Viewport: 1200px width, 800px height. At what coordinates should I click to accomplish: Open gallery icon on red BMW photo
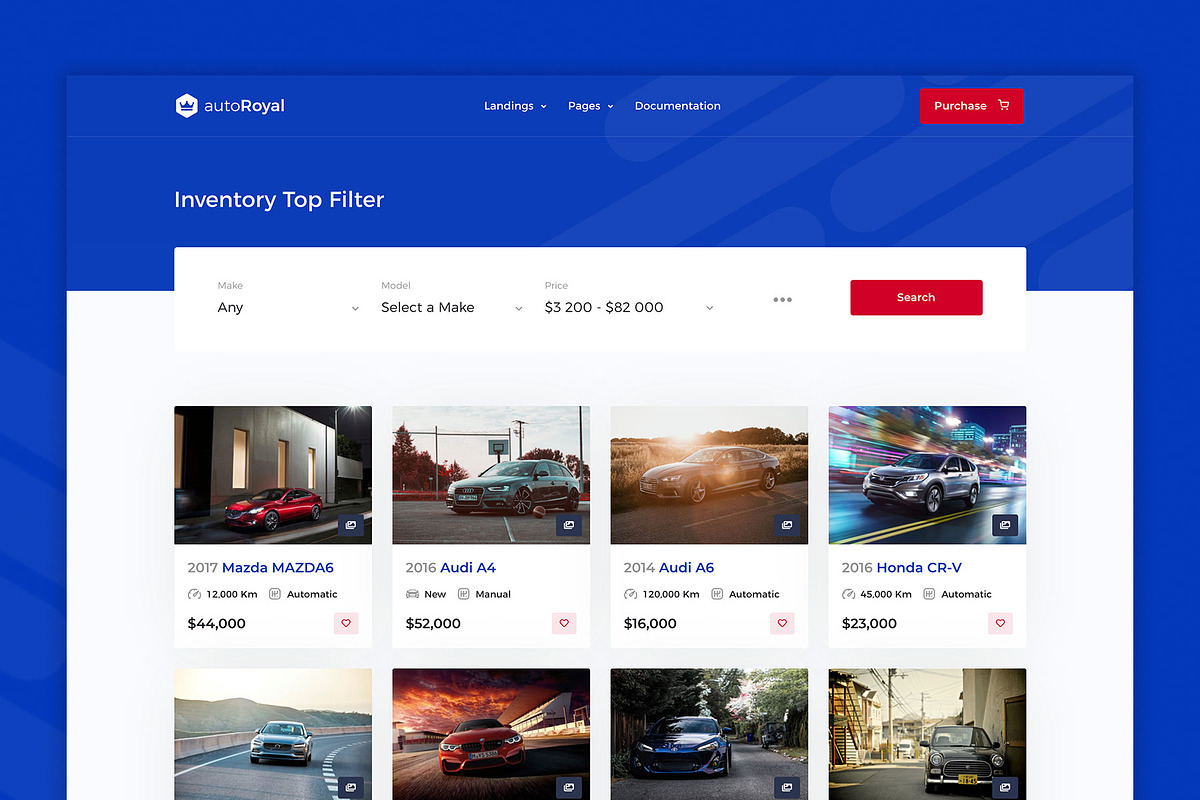tap(569, 788)
